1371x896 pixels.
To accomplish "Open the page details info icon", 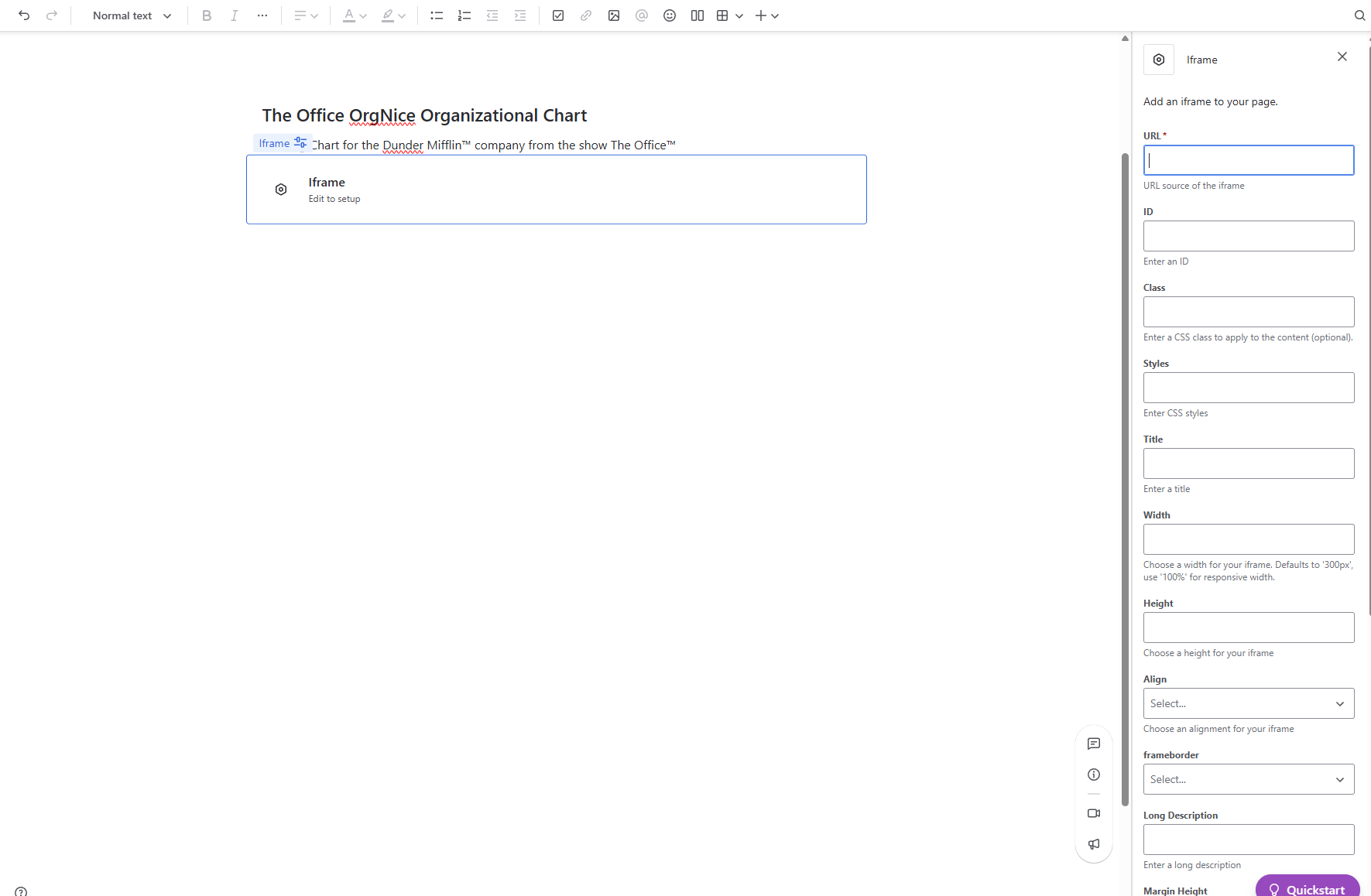I will tap(1094, 775).
